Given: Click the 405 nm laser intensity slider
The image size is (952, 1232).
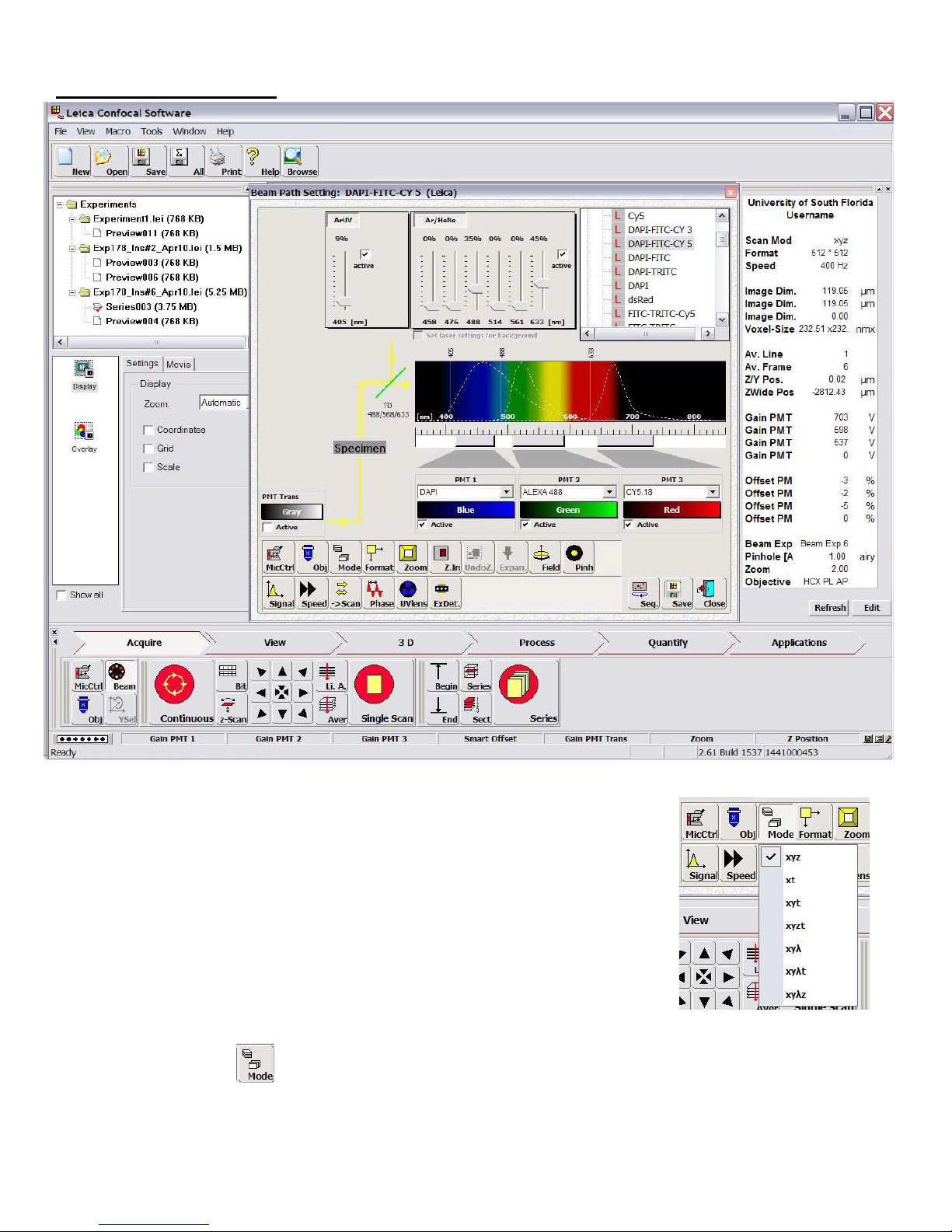Looking at the screenshot, I should click(x=343, y=302).
